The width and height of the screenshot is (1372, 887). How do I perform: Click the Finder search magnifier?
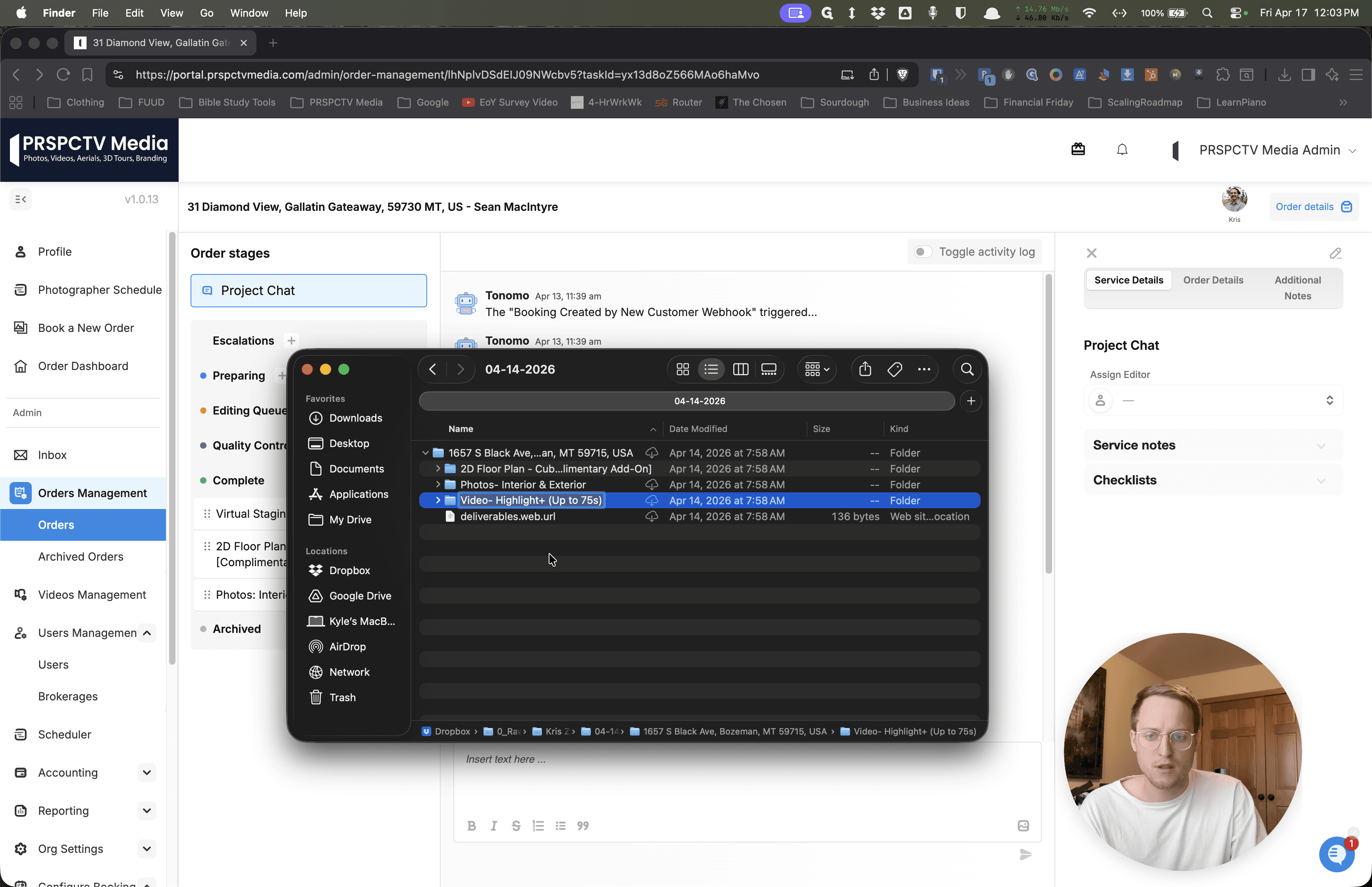[967, 369]
